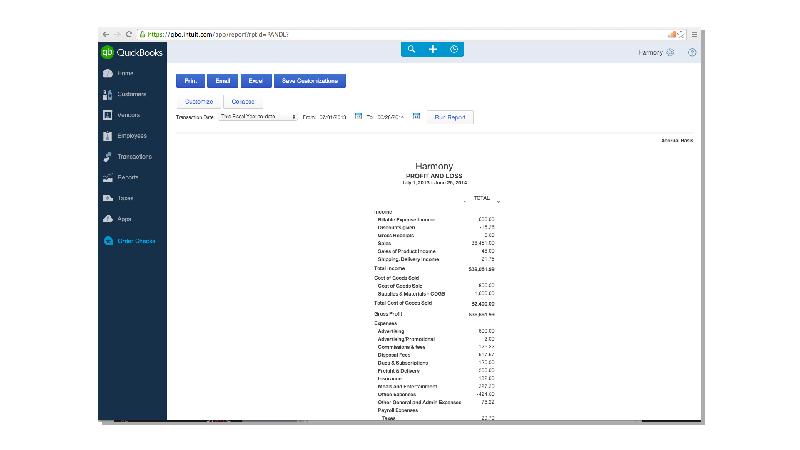The height and width of the screenshot is (450, 800).
Task: Click the sort arrow right of TOTAL
Action: point(498,202)
